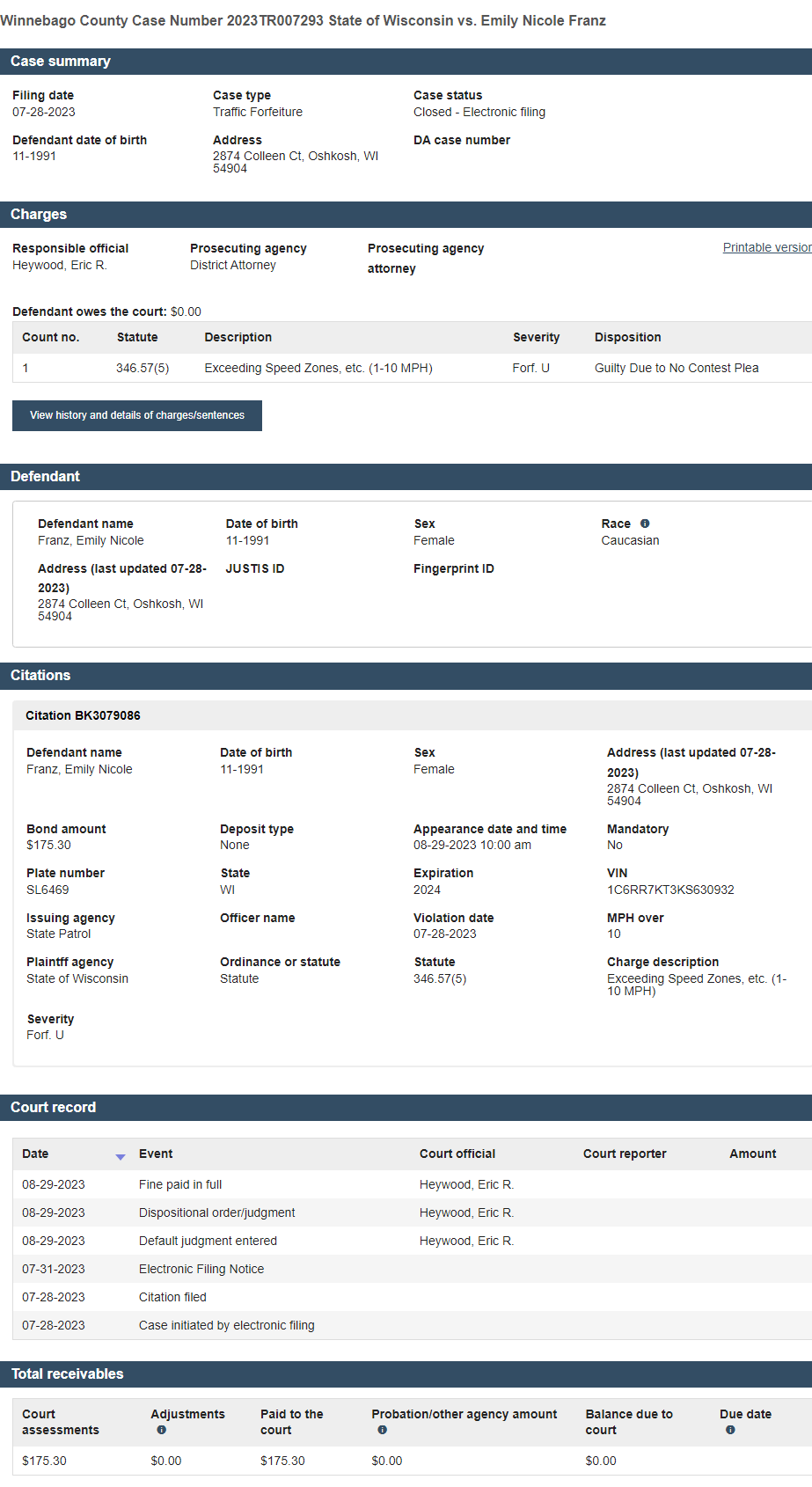The height and width of the screenshot is (1487, 812).
Task: Click the Race info icon
Action: [x=645, y=524]
